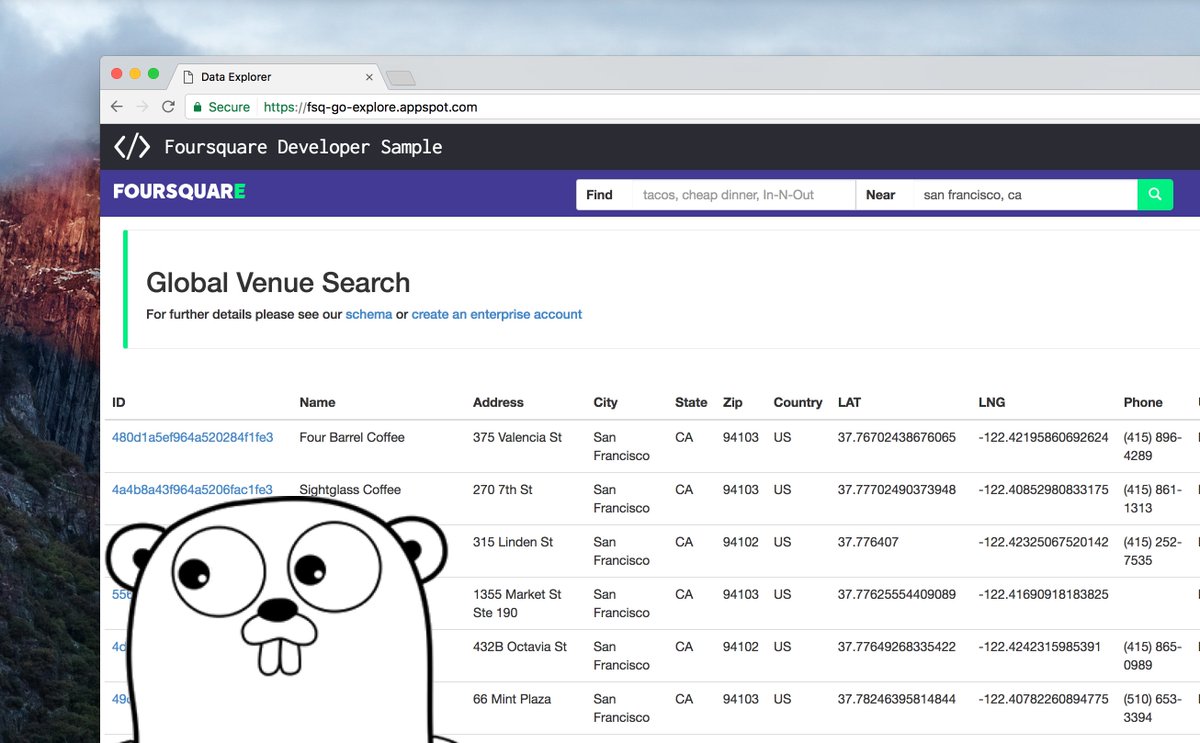Click the ID column header
Viewport: 1200px width, 743px height.
coord(119,402)
